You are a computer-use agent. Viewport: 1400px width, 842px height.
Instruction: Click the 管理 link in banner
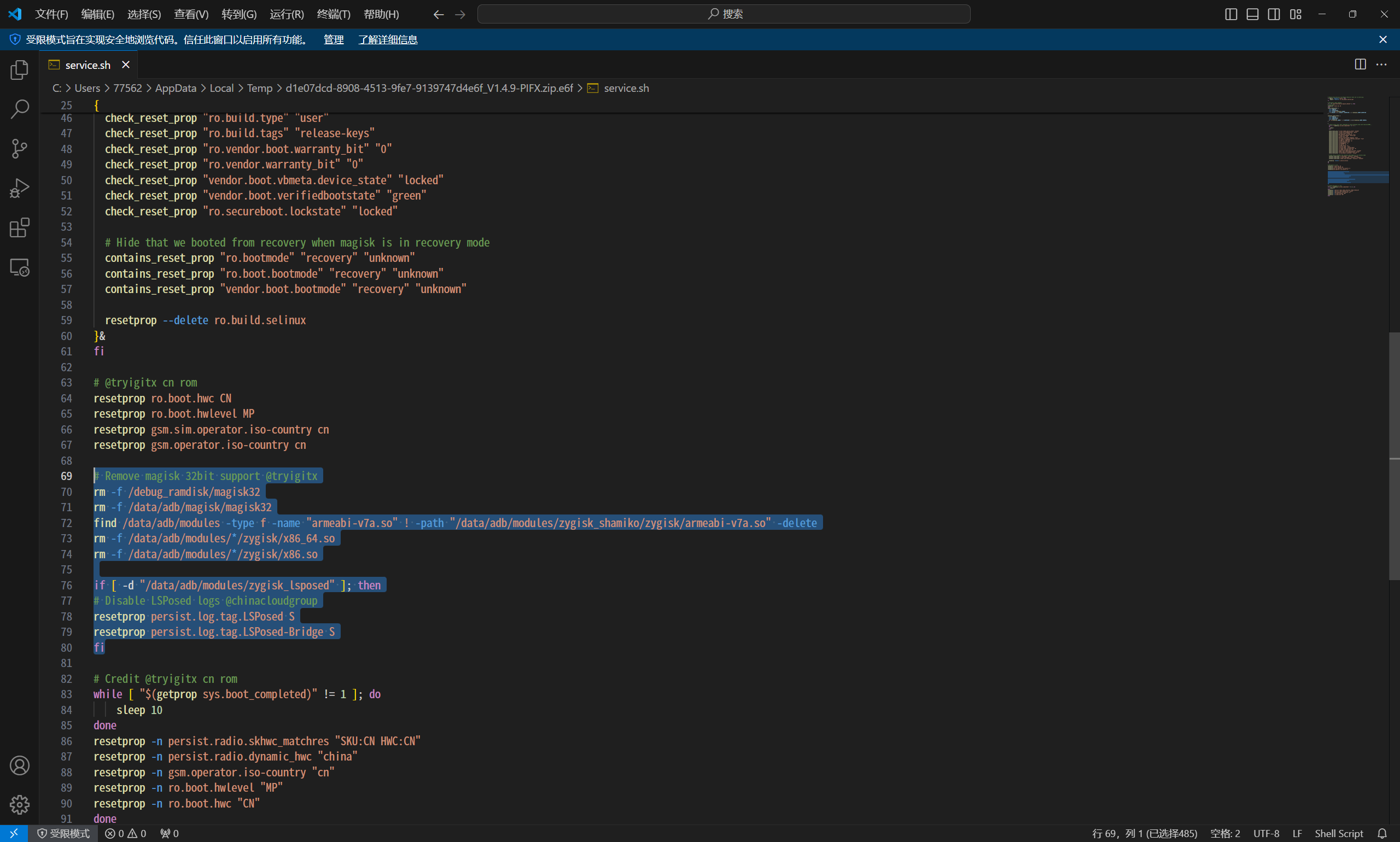(x=334, y=39)
